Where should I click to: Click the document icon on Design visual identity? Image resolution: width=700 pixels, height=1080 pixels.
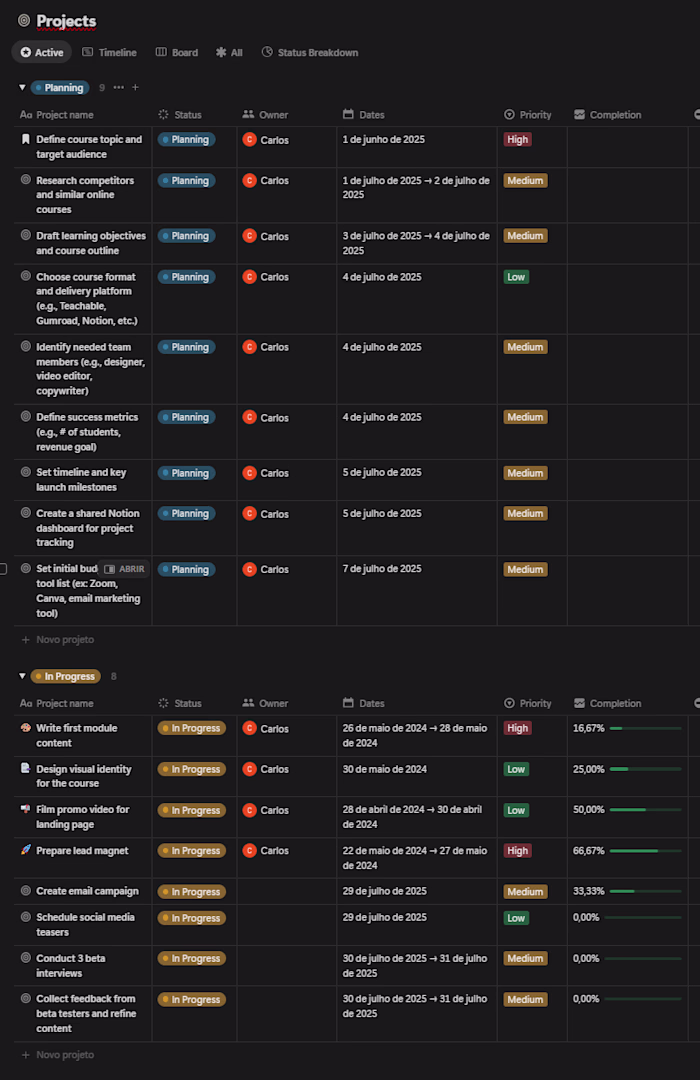click(x=26, y=769)
